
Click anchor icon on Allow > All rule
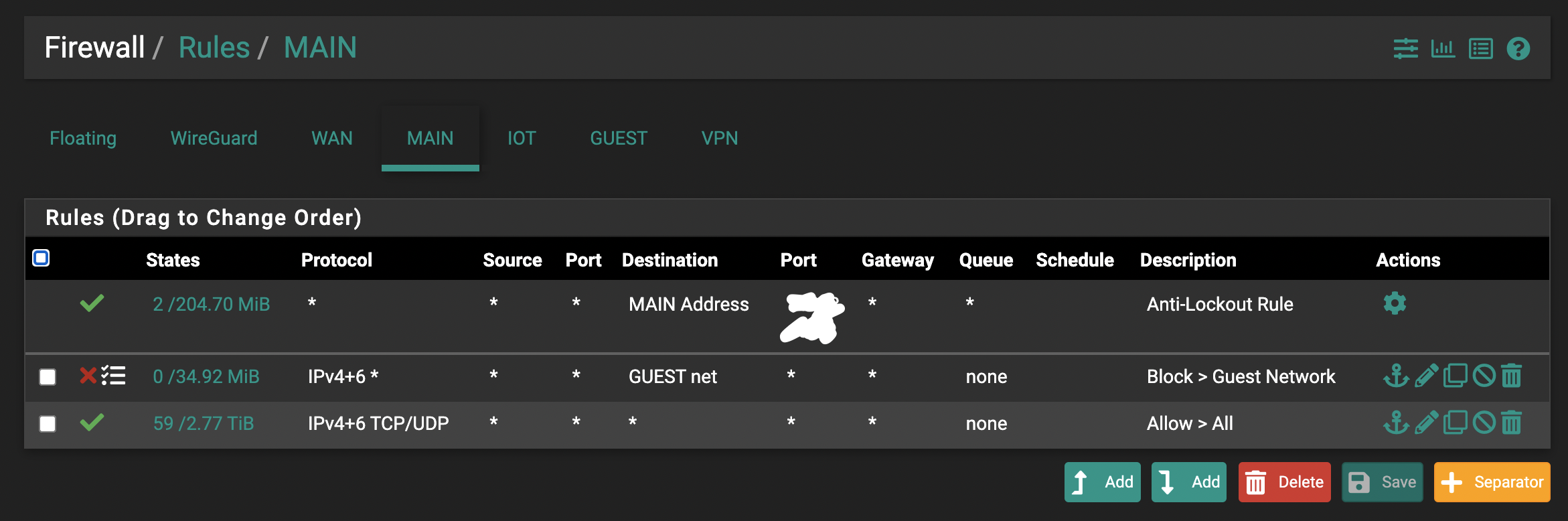tap(1396, 423)
